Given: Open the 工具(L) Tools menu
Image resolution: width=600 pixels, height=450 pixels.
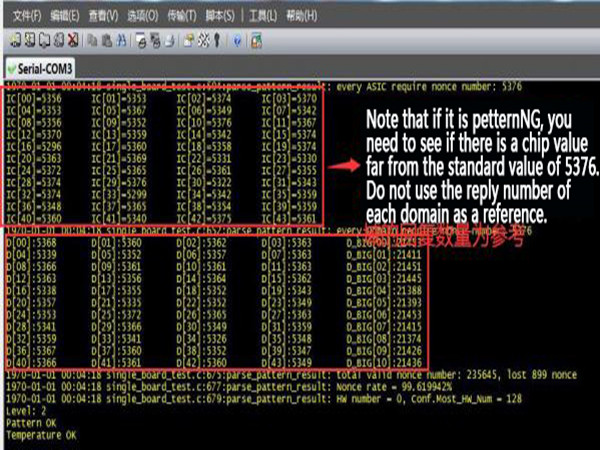Looking at the screenshot, I should (x=263, y=16).
